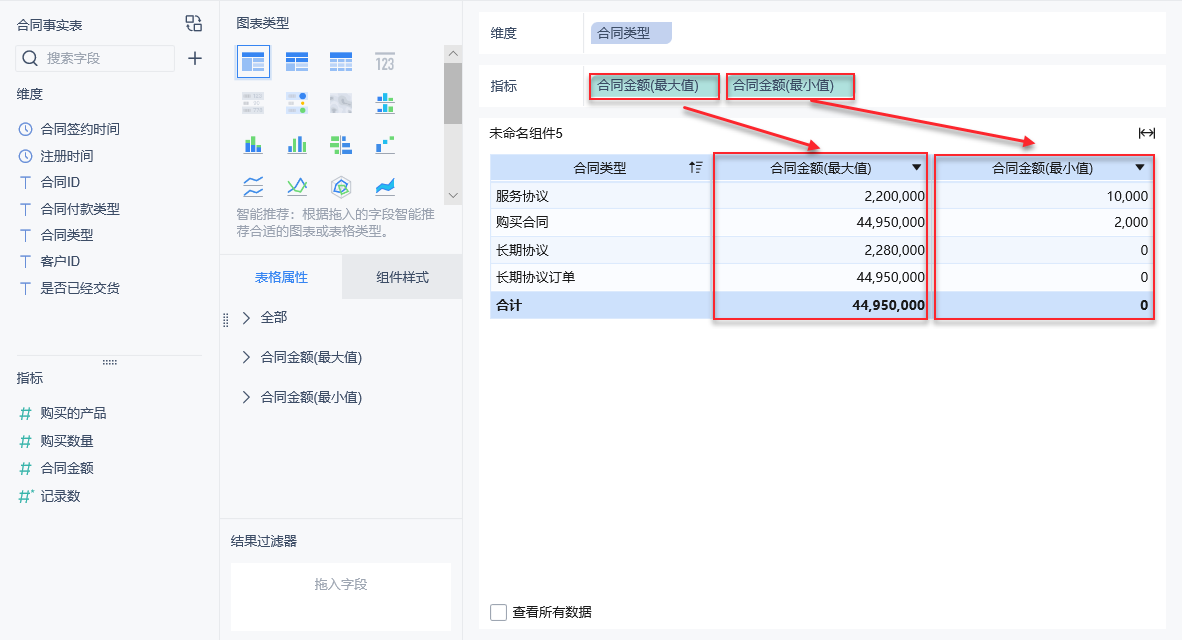The image size is (1182, 640).
Task: Select the radar chart type
Action: pos(341,185)
